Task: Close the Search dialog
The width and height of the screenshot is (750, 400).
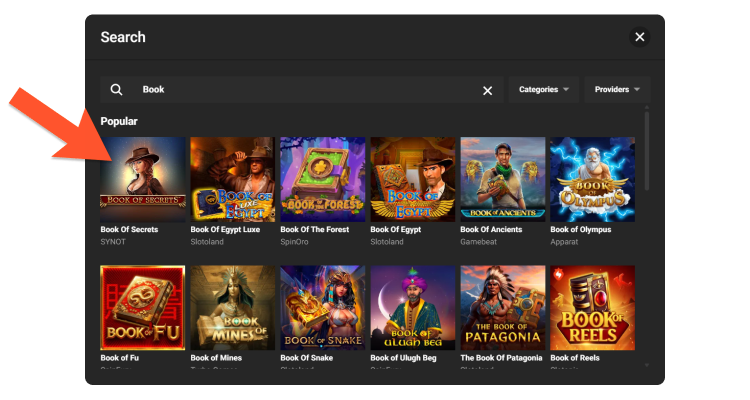Action: (x=640, y=37)
